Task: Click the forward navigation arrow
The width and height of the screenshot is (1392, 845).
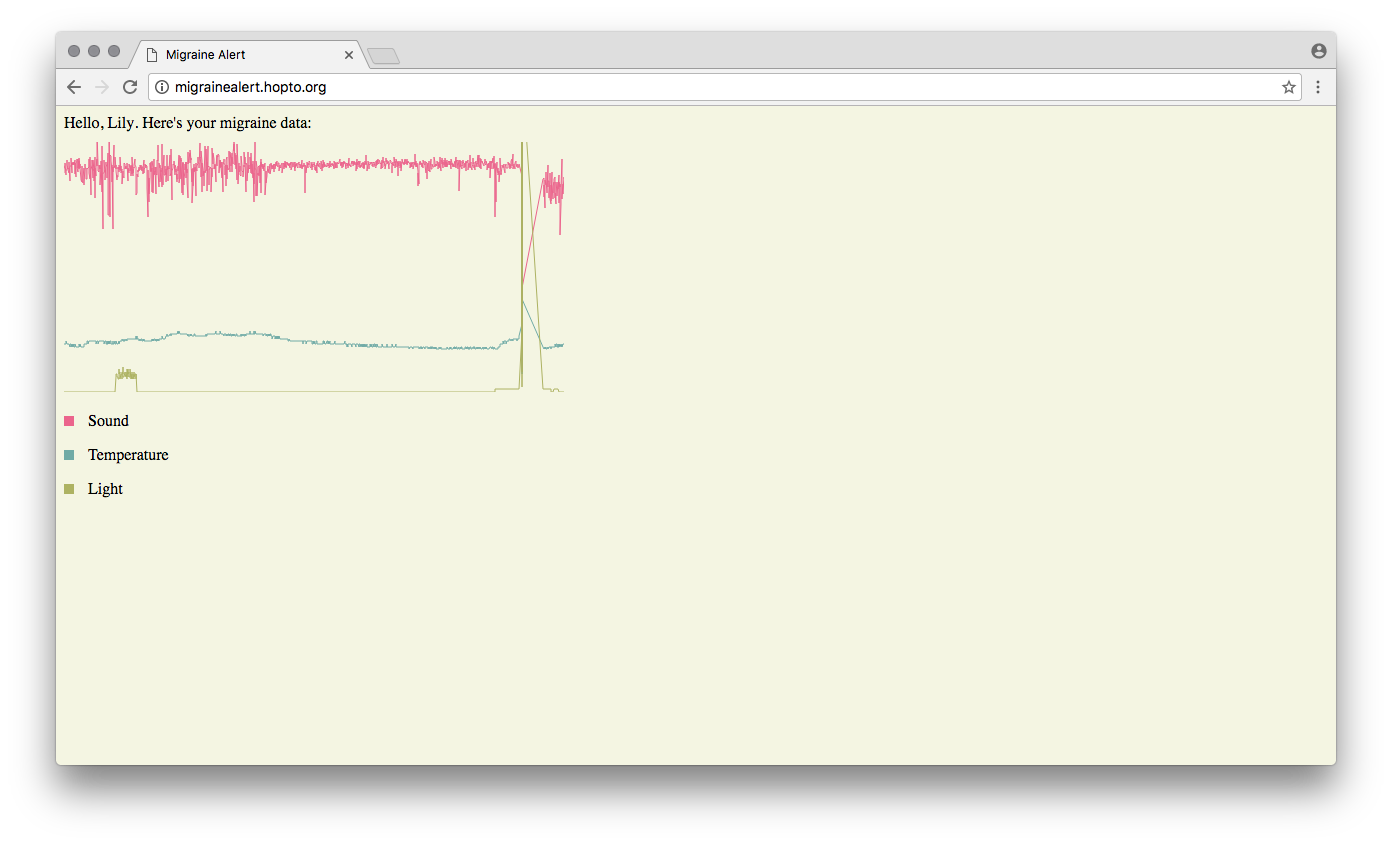Action: tap(101, 87)
